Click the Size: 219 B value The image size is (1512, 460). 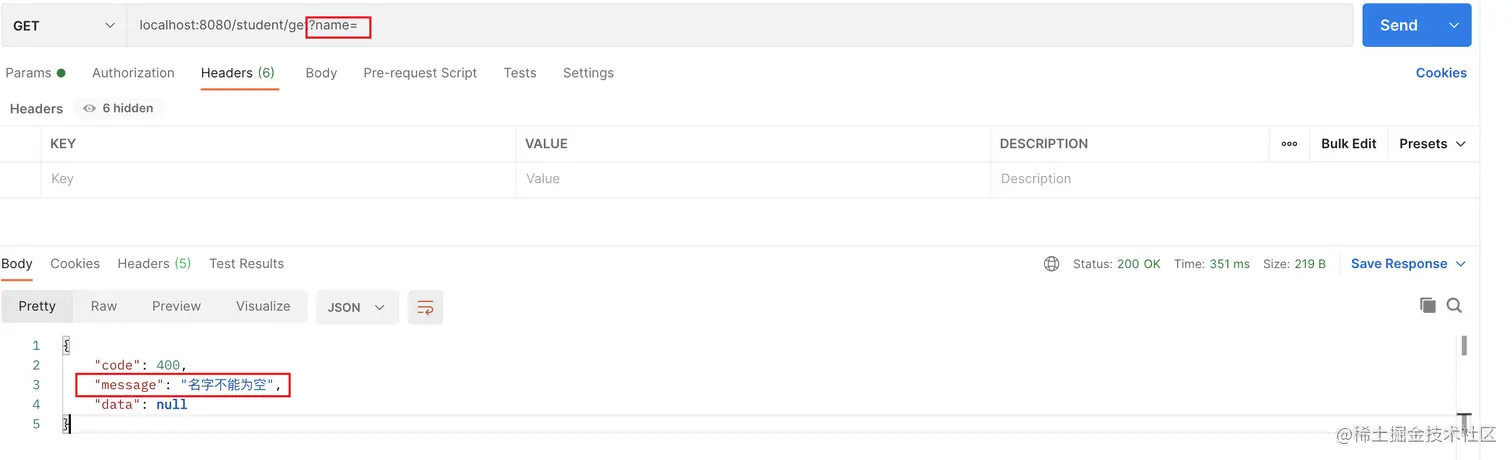click(x=1294, y=264)
